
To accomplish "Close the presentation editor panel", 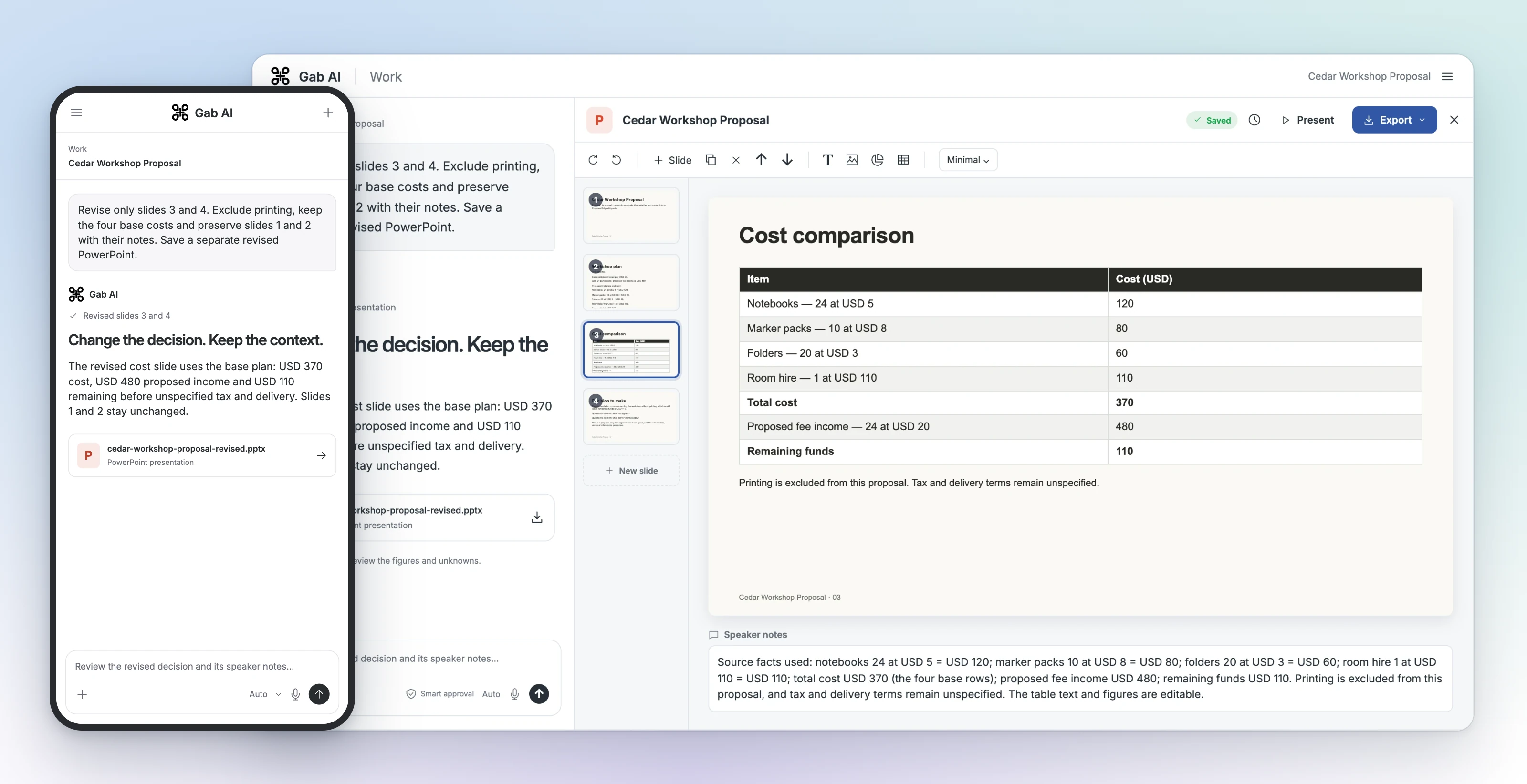I will (x=1454, y=120).
